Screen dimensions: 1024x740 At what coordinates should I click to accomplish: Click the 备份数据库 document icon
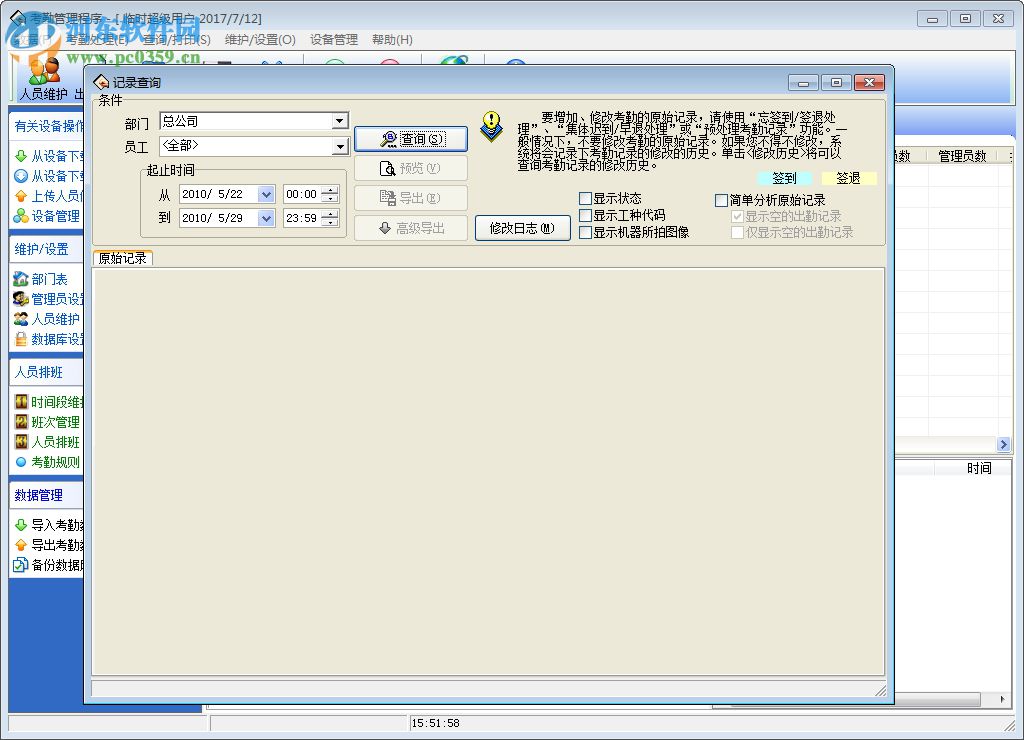21,564
